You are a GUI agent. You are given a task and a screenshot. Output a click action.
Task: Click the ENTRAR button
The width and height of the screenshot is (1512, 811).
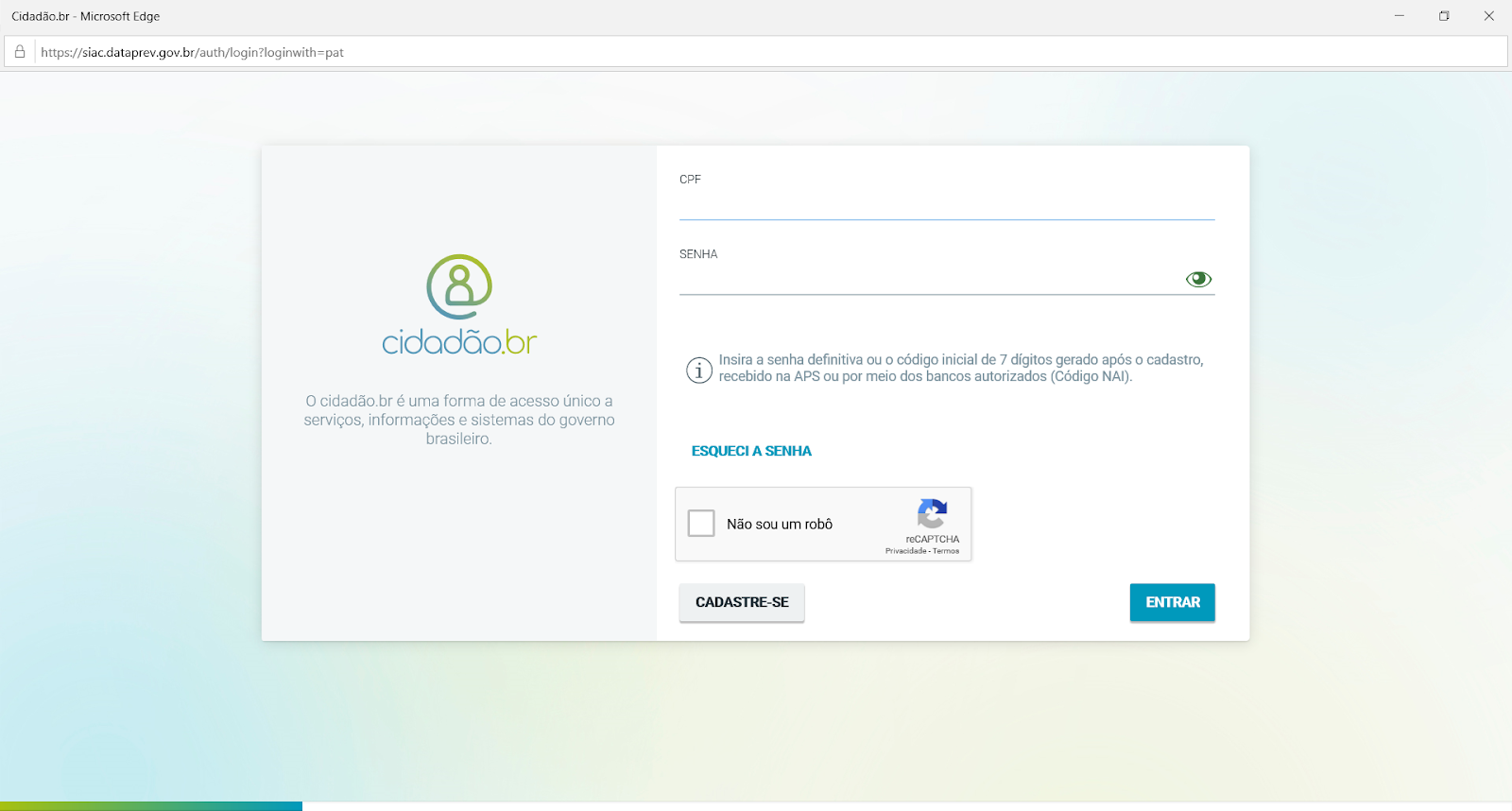(1173, 602)
